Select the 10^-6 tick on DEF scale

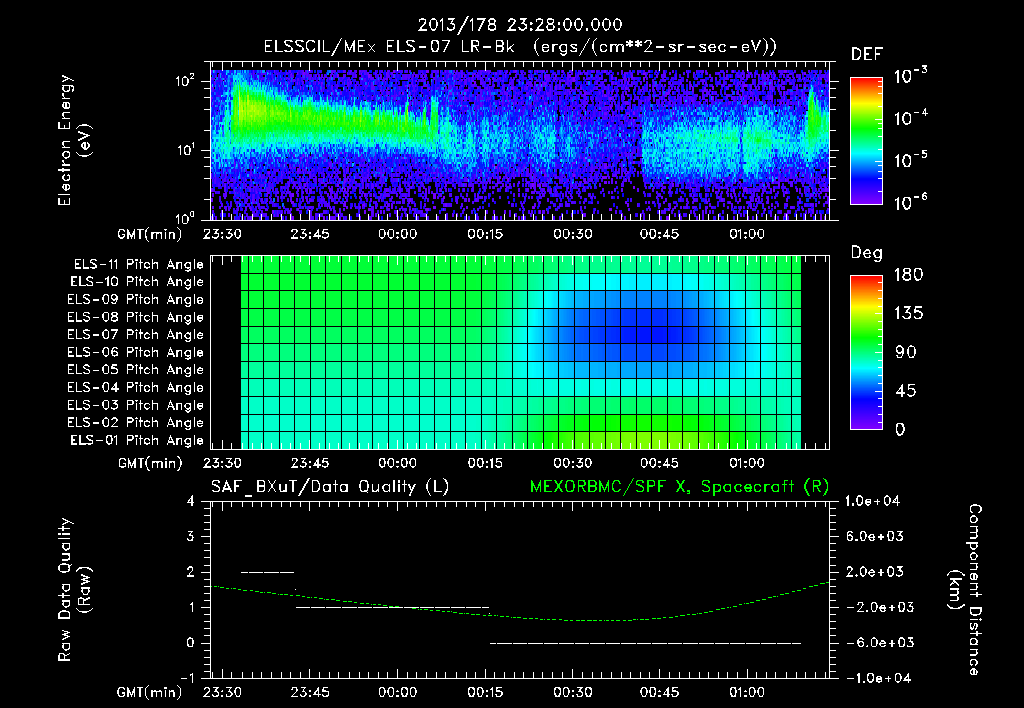(x=910, y=202)
